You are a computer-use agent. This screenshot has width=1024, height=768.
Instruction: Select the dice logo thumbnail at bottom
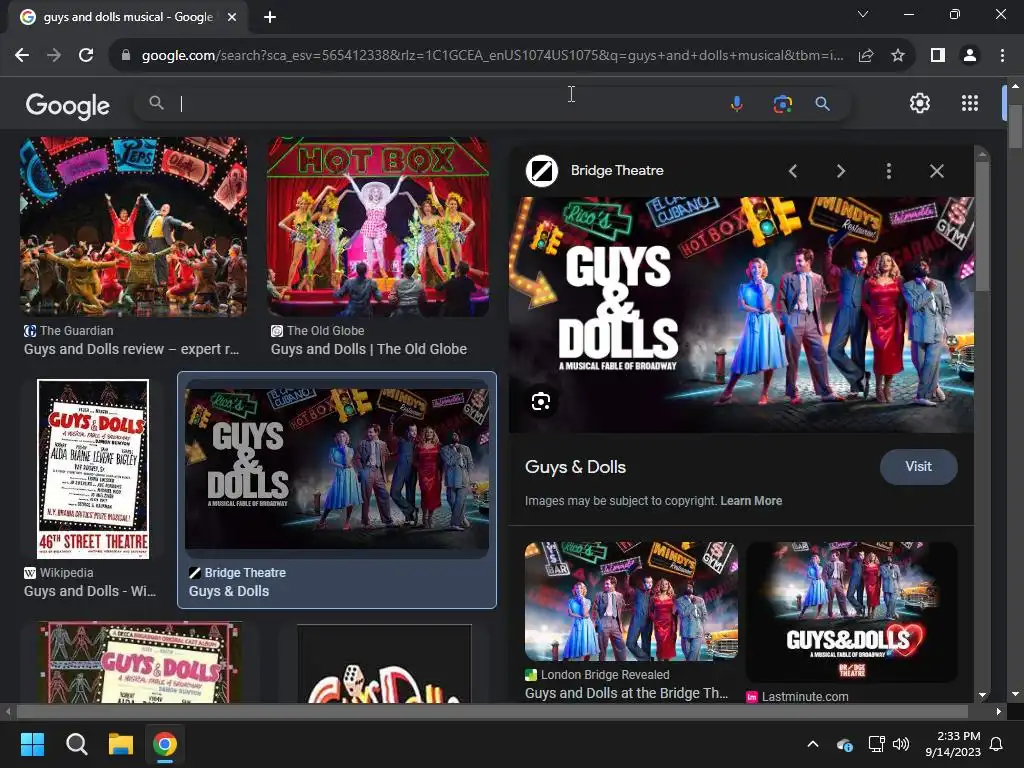384,664
